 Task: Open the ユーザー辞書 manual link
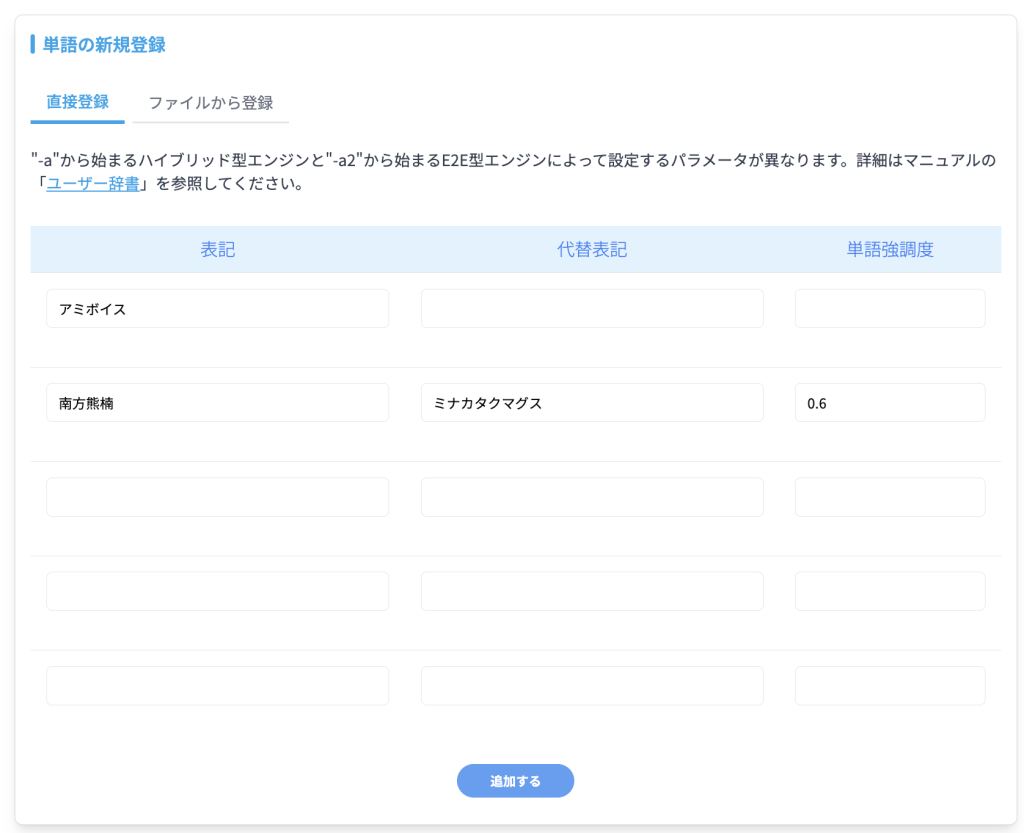pyautogui.click(x=93, y=184)
